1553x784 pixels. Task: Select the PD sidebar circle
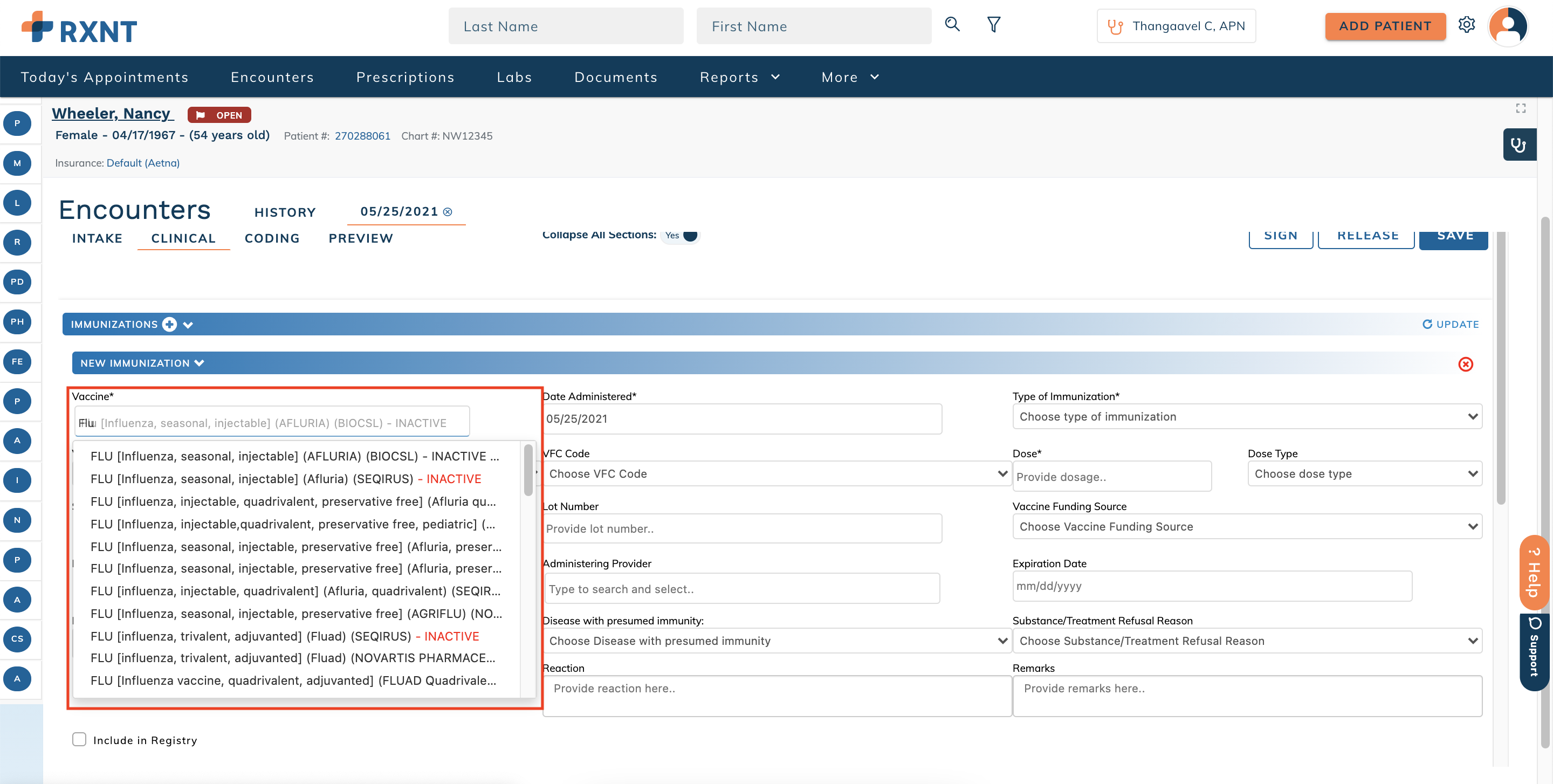[x=17, y=282]
